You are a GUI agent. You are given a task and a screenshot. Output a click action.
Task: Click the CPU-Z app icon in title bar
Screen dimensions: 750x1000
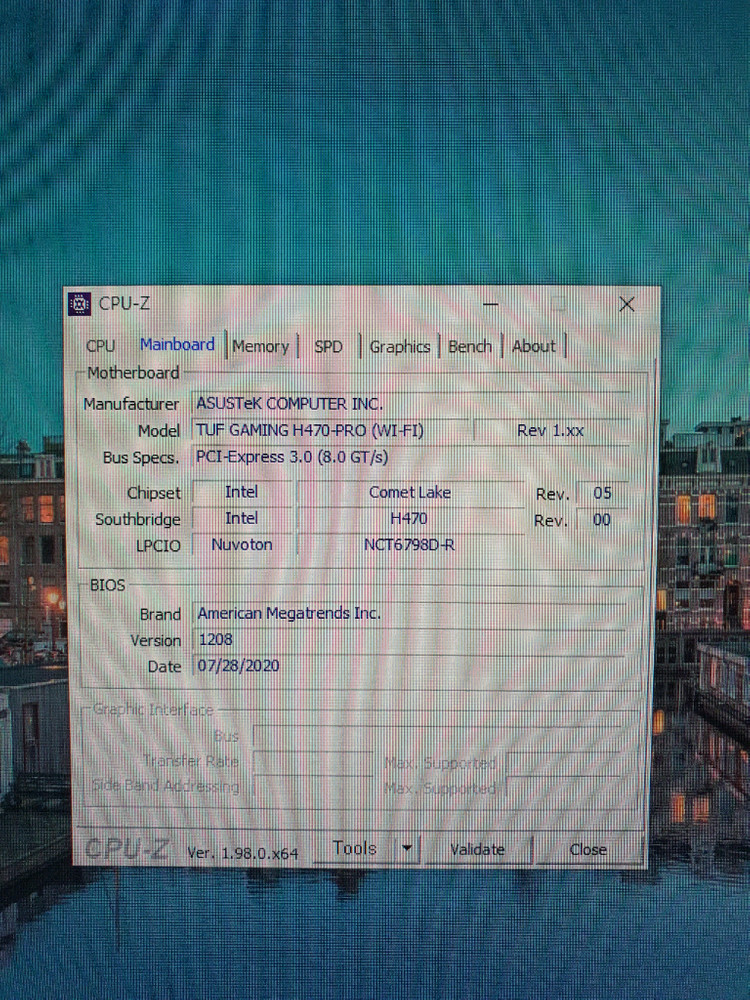pos(79,304)
